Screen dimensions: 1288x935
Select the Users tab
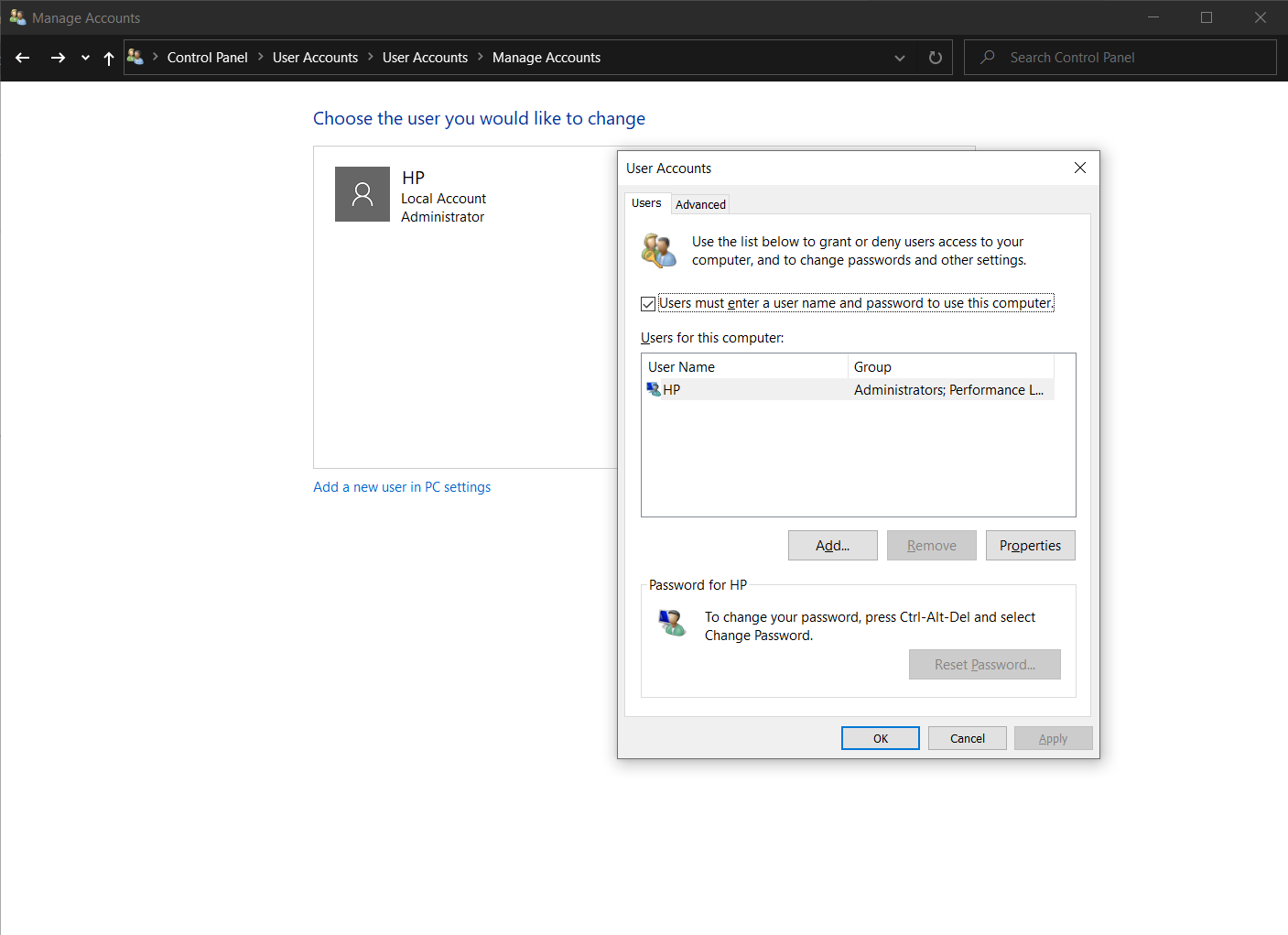coord(647,202)
